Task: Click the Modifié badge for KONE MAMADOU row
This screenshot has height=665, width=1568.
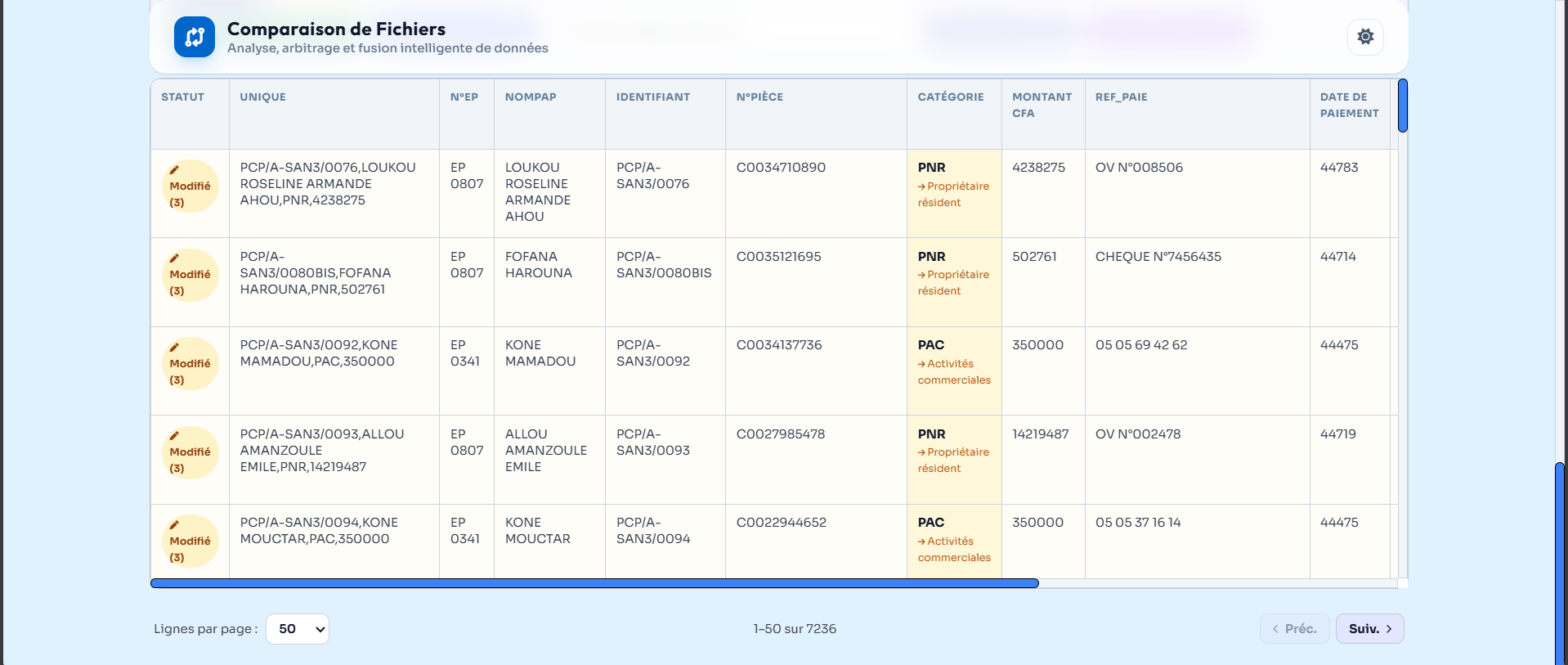Action: (190, 363)
